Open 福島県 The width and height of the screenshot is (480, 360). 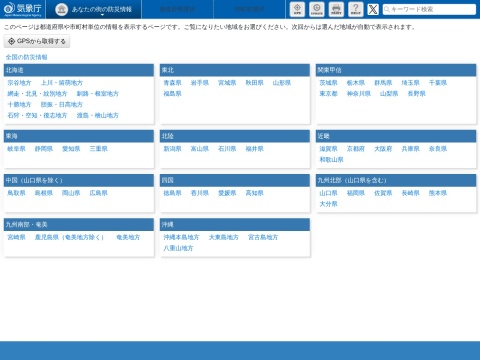click(172, 94)
